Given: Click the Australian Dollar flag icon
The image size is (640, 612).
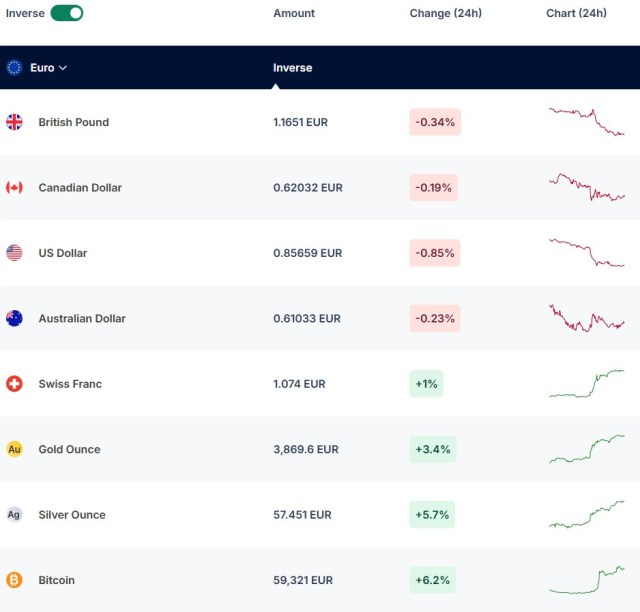Looking at the screenshot, I should click(14, 318).
